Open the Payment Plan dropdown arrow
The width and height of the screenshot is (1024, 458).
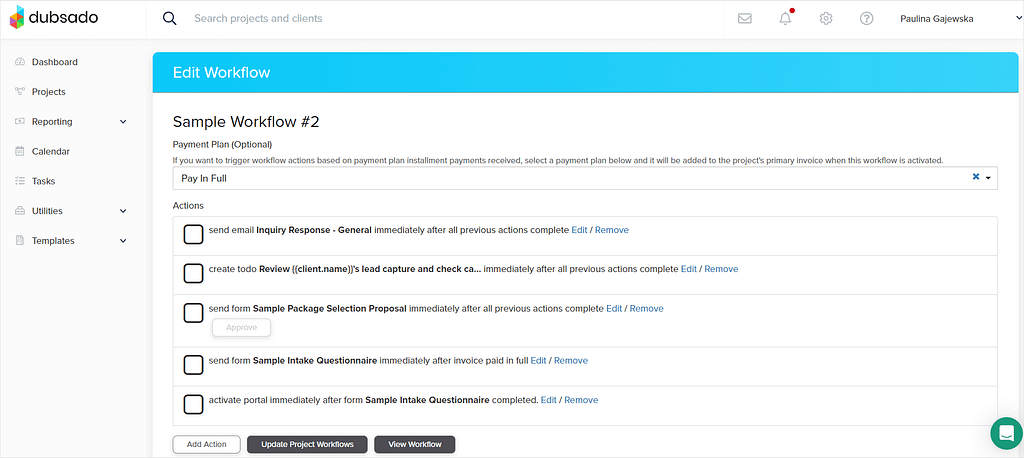tap(988, 178)
